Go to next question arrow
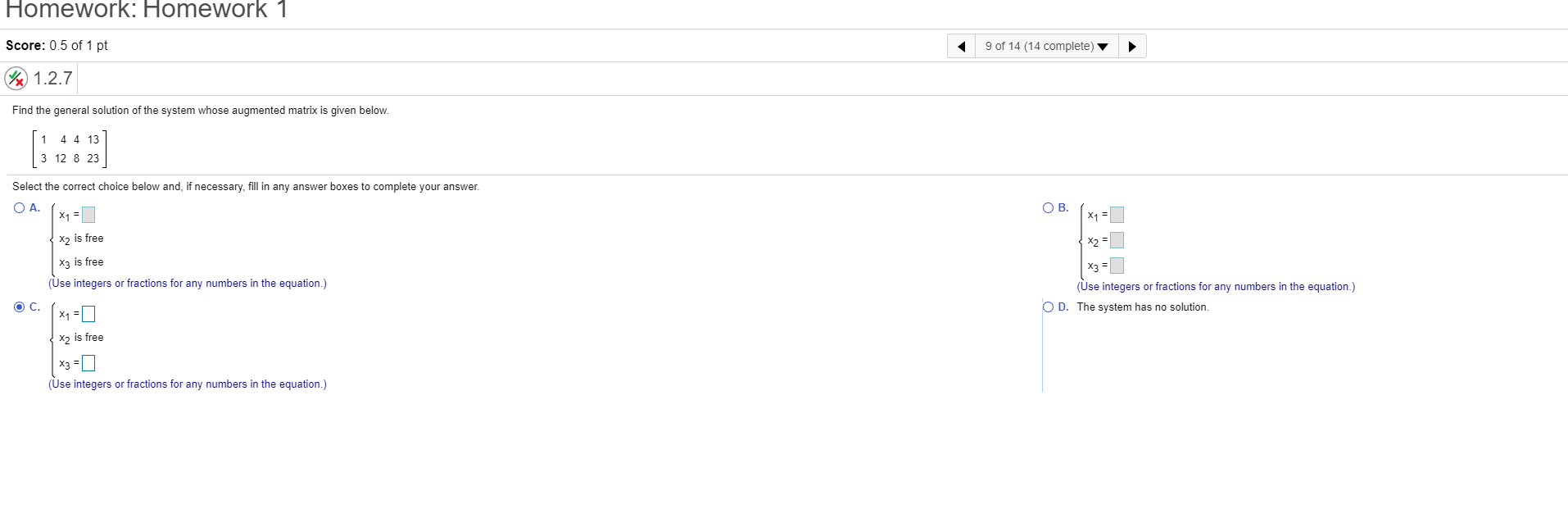Screen dimensions: 1568x509 pos(1132,46)
